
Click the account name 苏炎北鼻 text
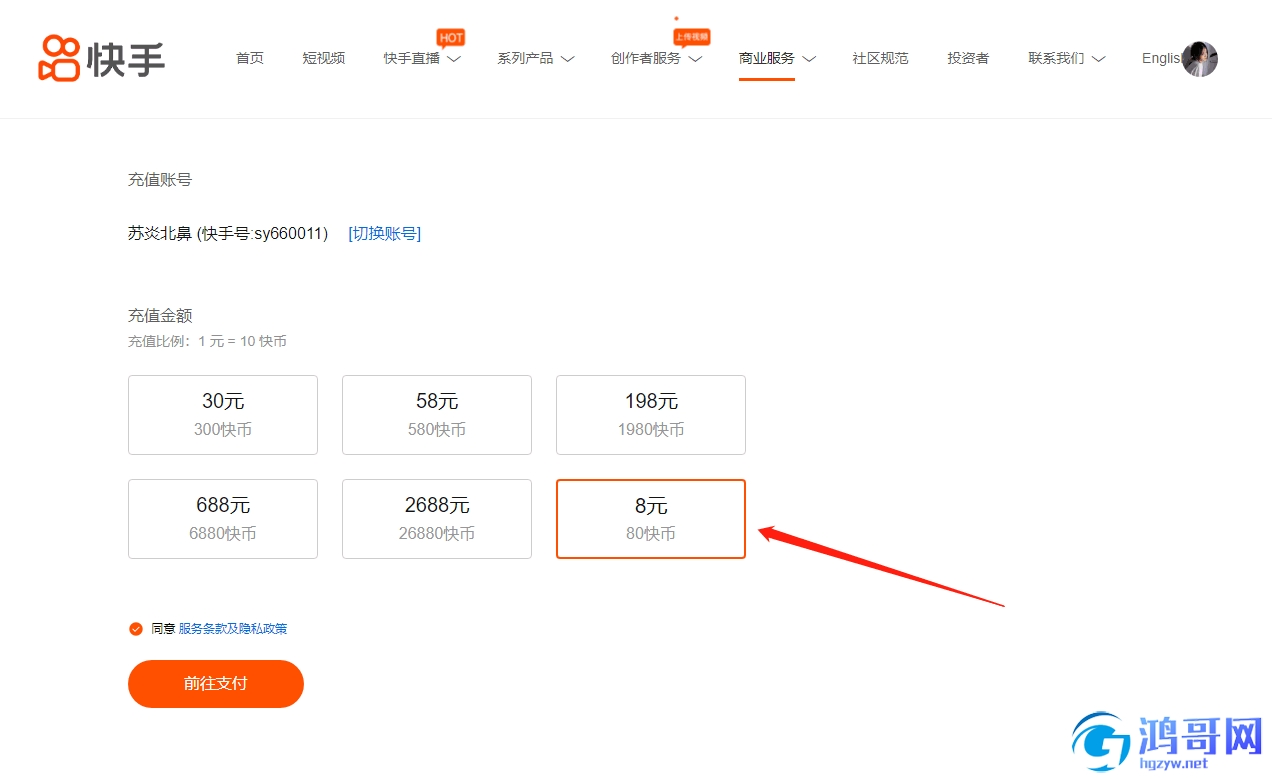point(160,233)
